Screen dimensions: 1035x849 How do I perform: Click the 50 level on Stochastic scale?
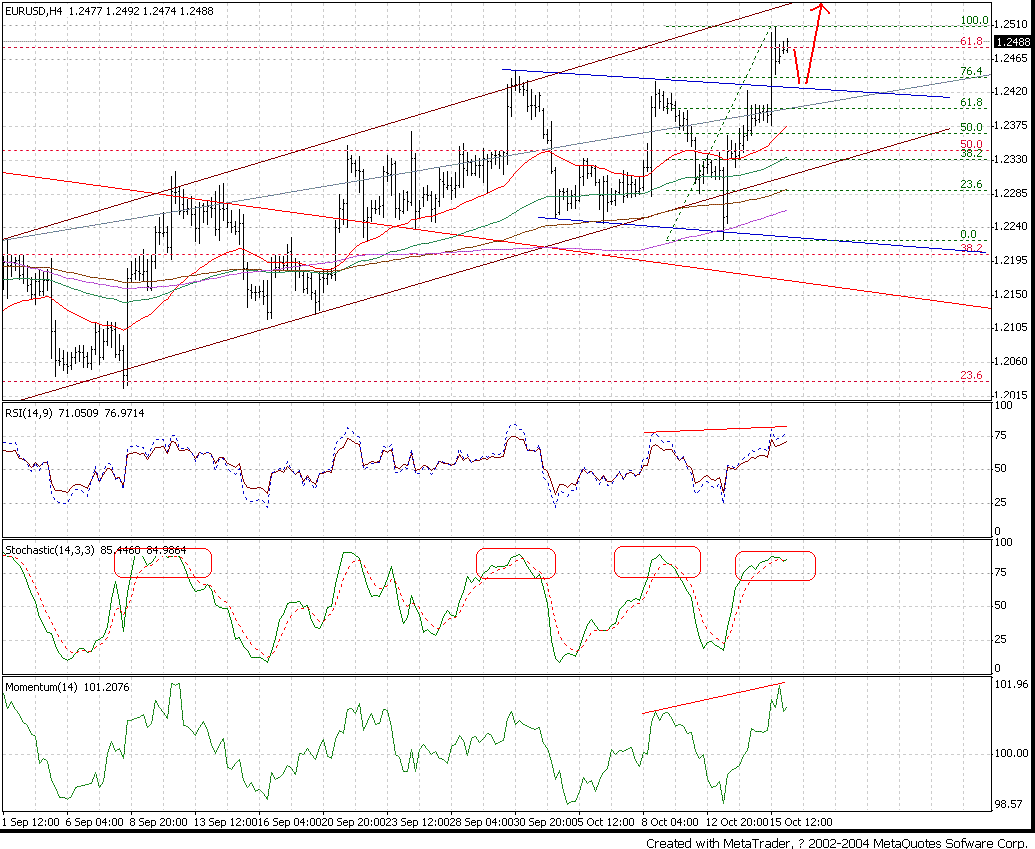[x=1000, y=605]
